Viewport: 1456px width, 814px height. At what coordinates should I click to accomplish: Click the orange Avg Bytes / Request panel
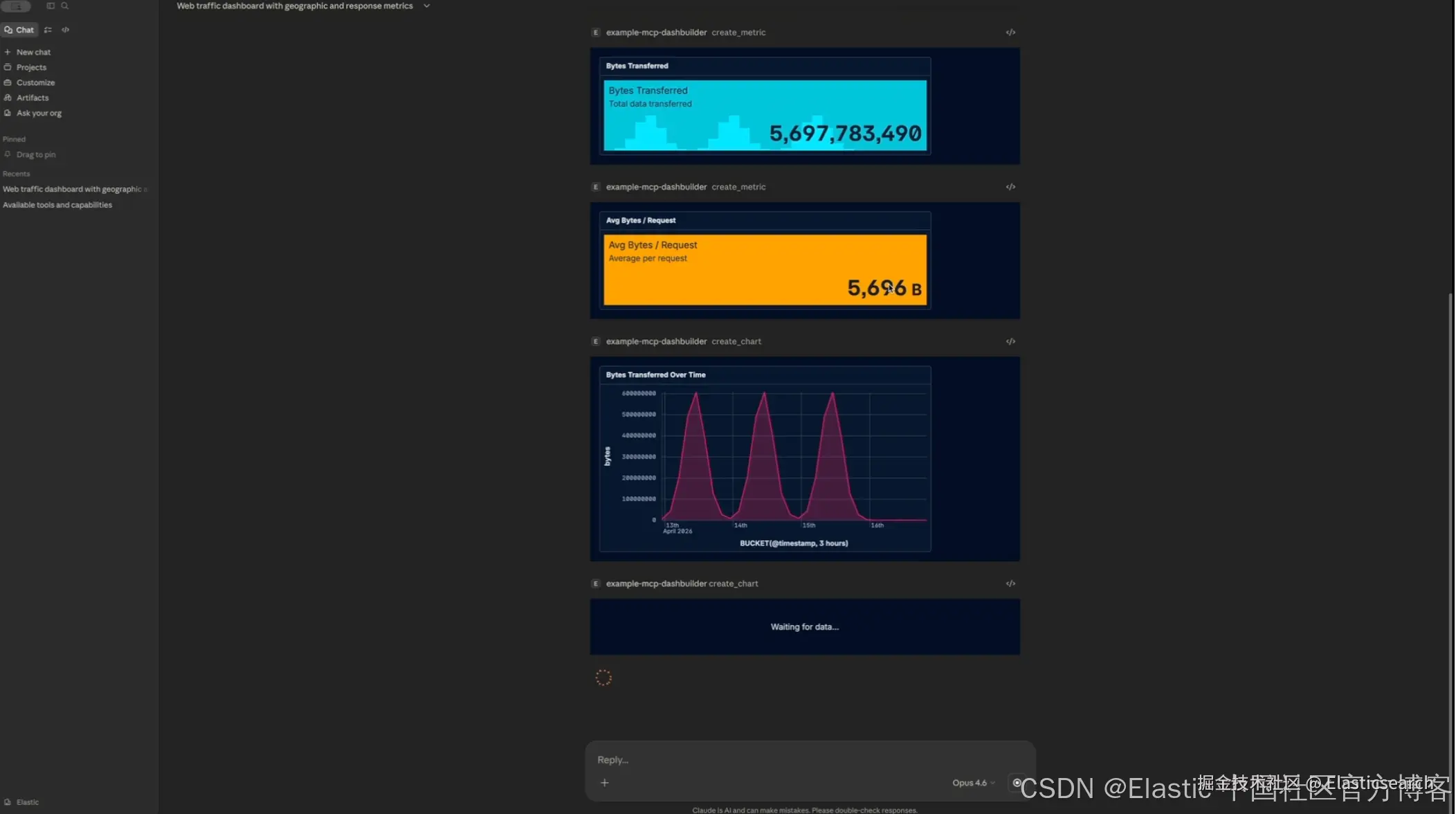(x=764, y=270)
